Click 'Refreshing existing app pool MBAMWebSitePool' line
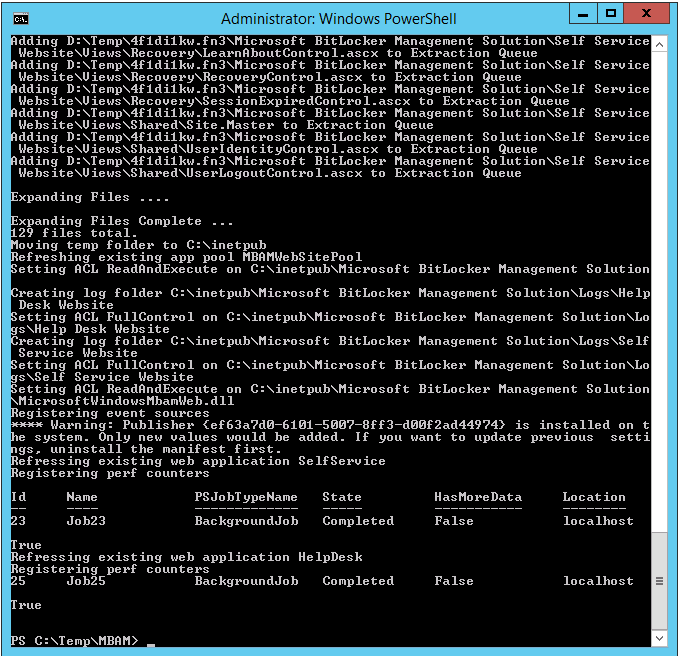This screenshot has width=679, height=656. (186, 257)
